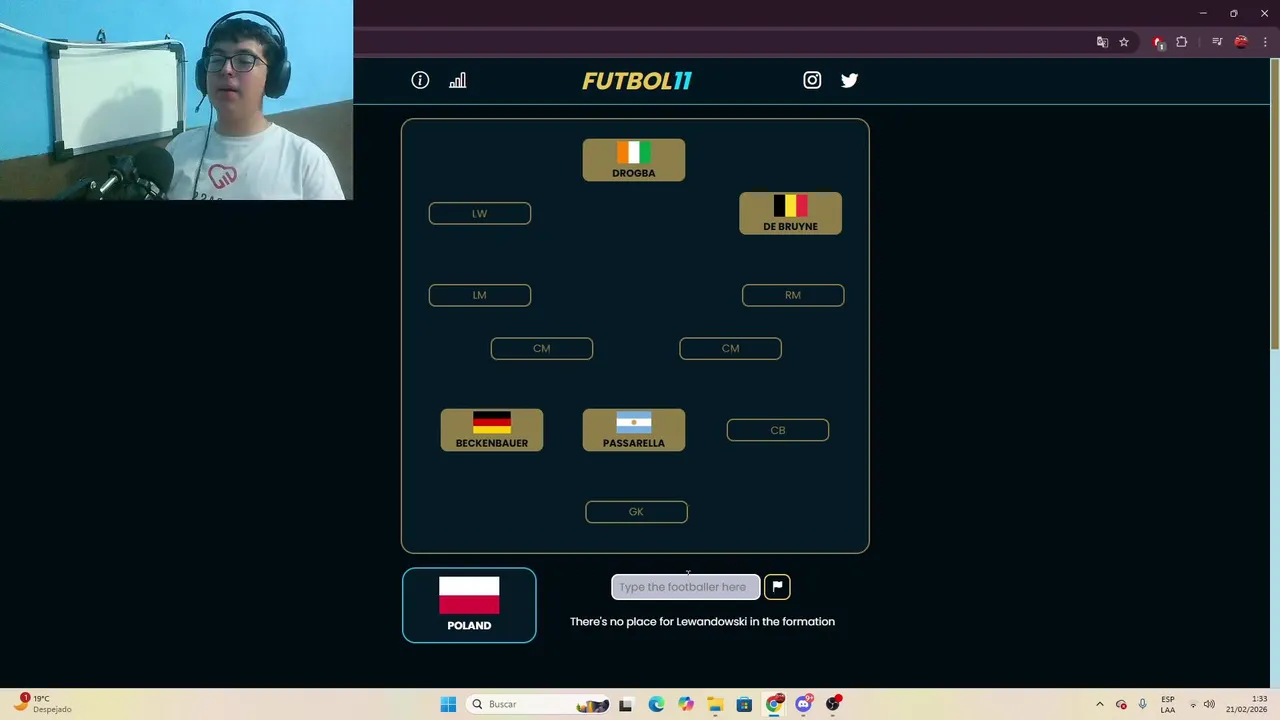
Task: Bookmark this page with the star icon
Action: pos(1124,42)
